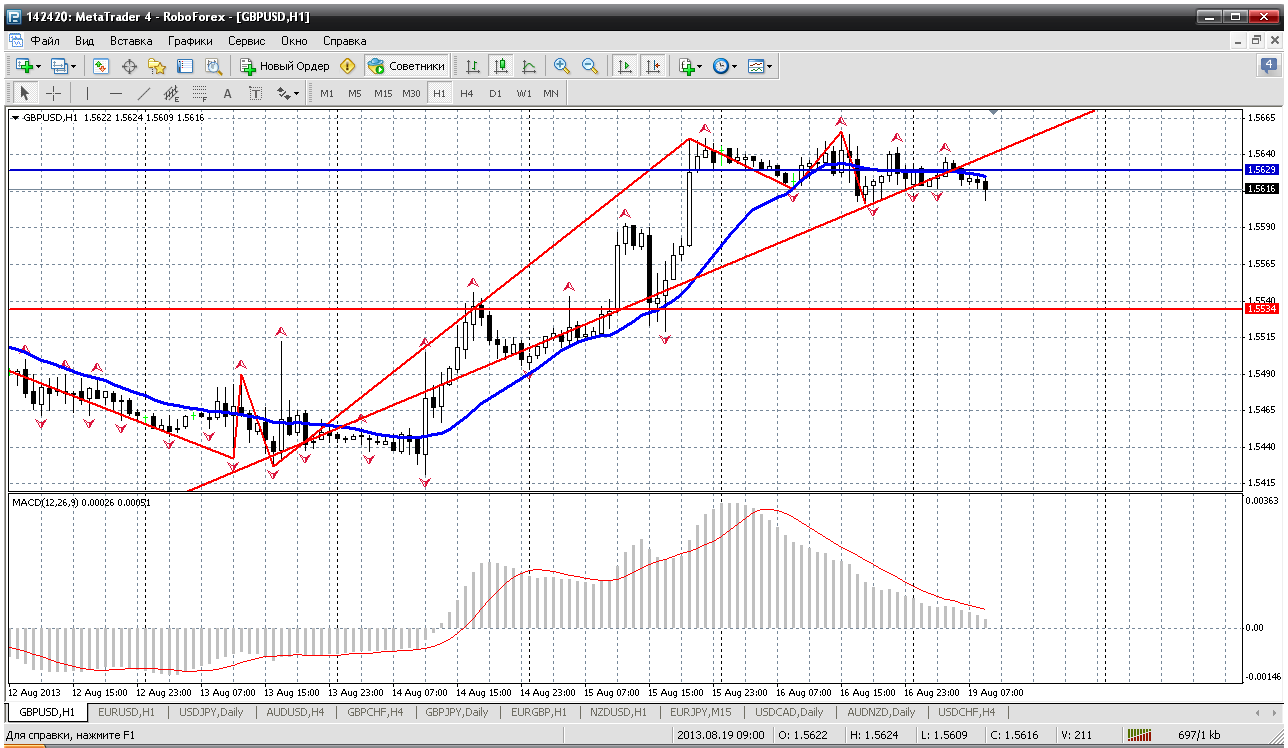Toggle the Terminal panel icon

click(185, 66)
